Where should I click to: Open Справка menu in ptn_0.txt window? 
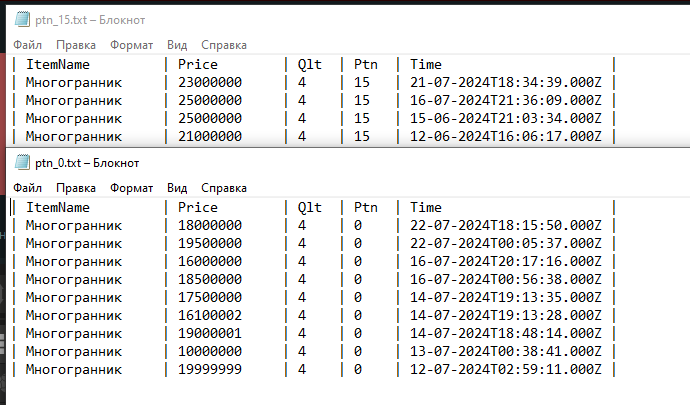point(224,188)
